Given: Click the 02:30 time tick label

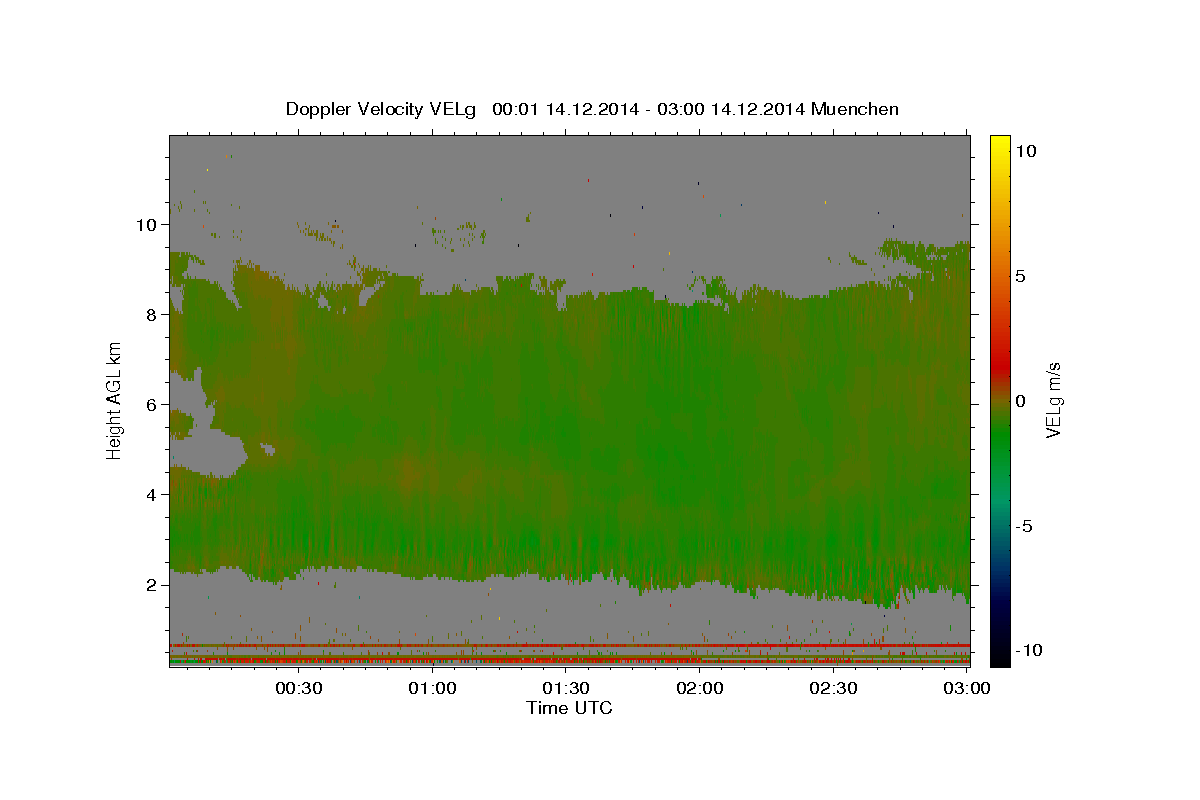Looking at the screenshot, I should [x=833, y=688].
